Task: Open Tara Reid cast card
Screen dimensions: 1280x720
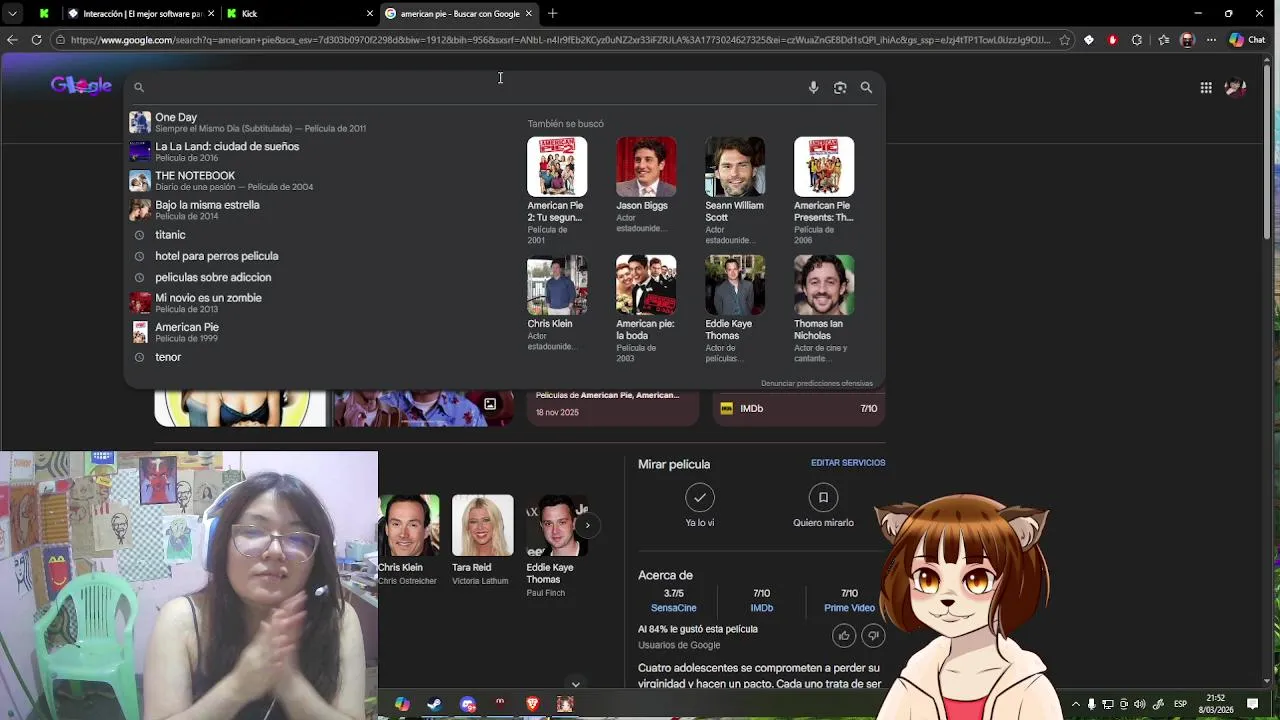Action: coord(481,541)
